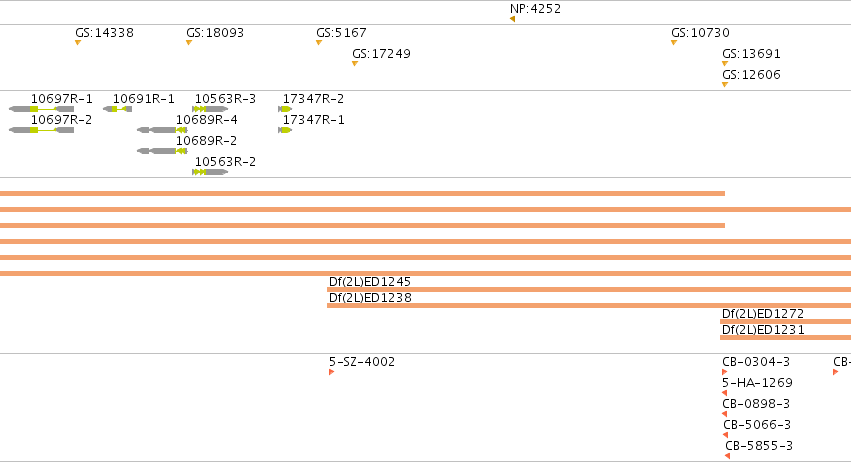Viewport: 851px width, 462px height.
Task: Select the Df(2L)ED1231 deficiency bar
Action: [x=785, y=338]
